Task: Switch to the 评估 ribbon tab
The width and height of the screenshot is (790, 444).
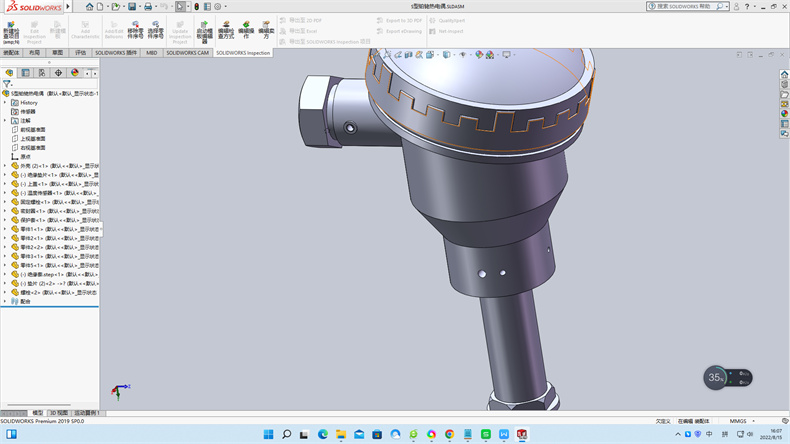Action: (81, 53)
